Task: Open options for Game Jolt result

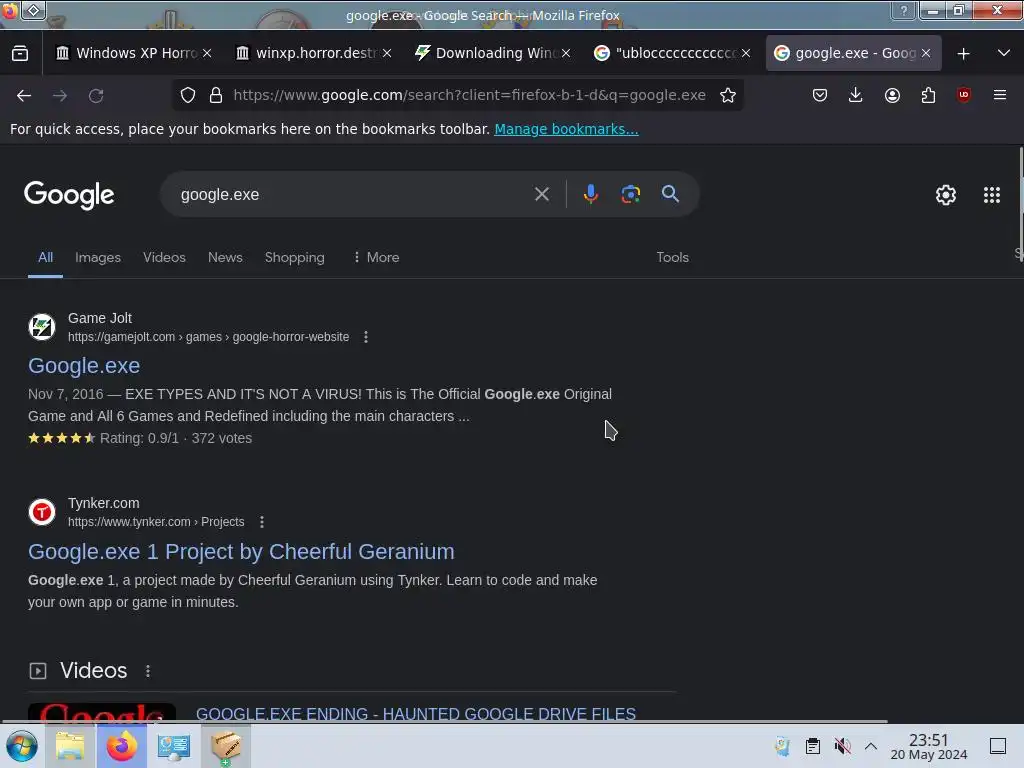Action: (366, 337)
